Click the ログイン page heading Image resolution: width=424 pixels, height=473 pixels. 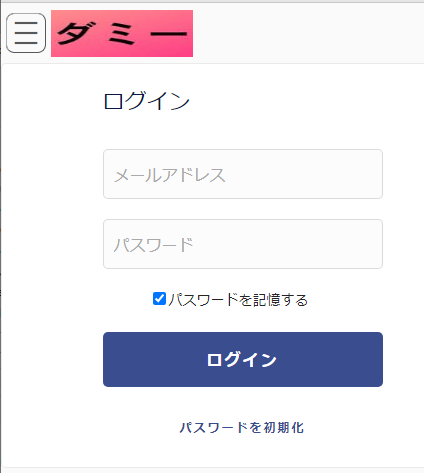[x=147, y=101]
